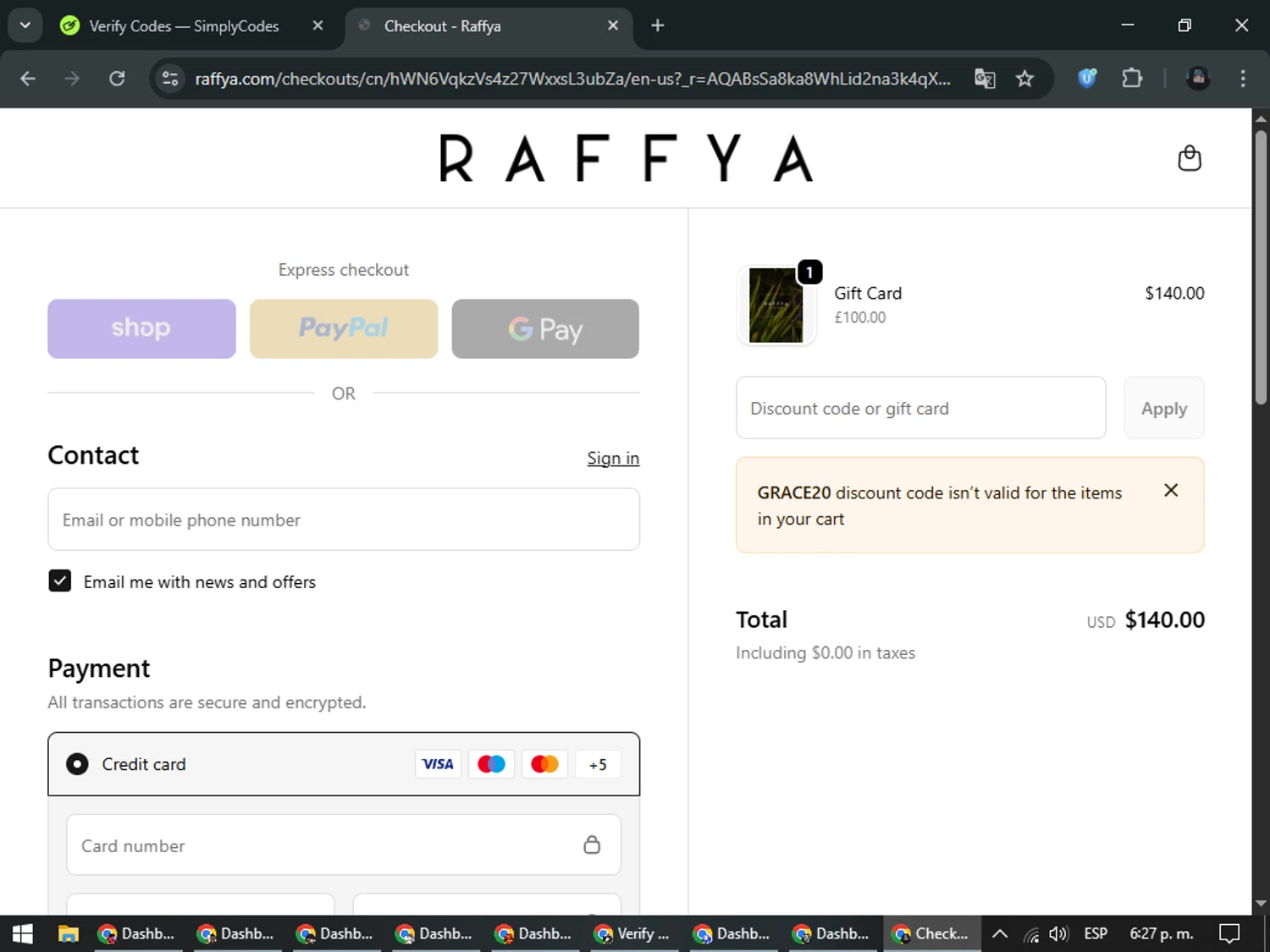Viewport: 1270px width, 952px height.
Task: Click the 6:27 p. m. clock
Action: pyautogui.click(x=1162, y=933)
